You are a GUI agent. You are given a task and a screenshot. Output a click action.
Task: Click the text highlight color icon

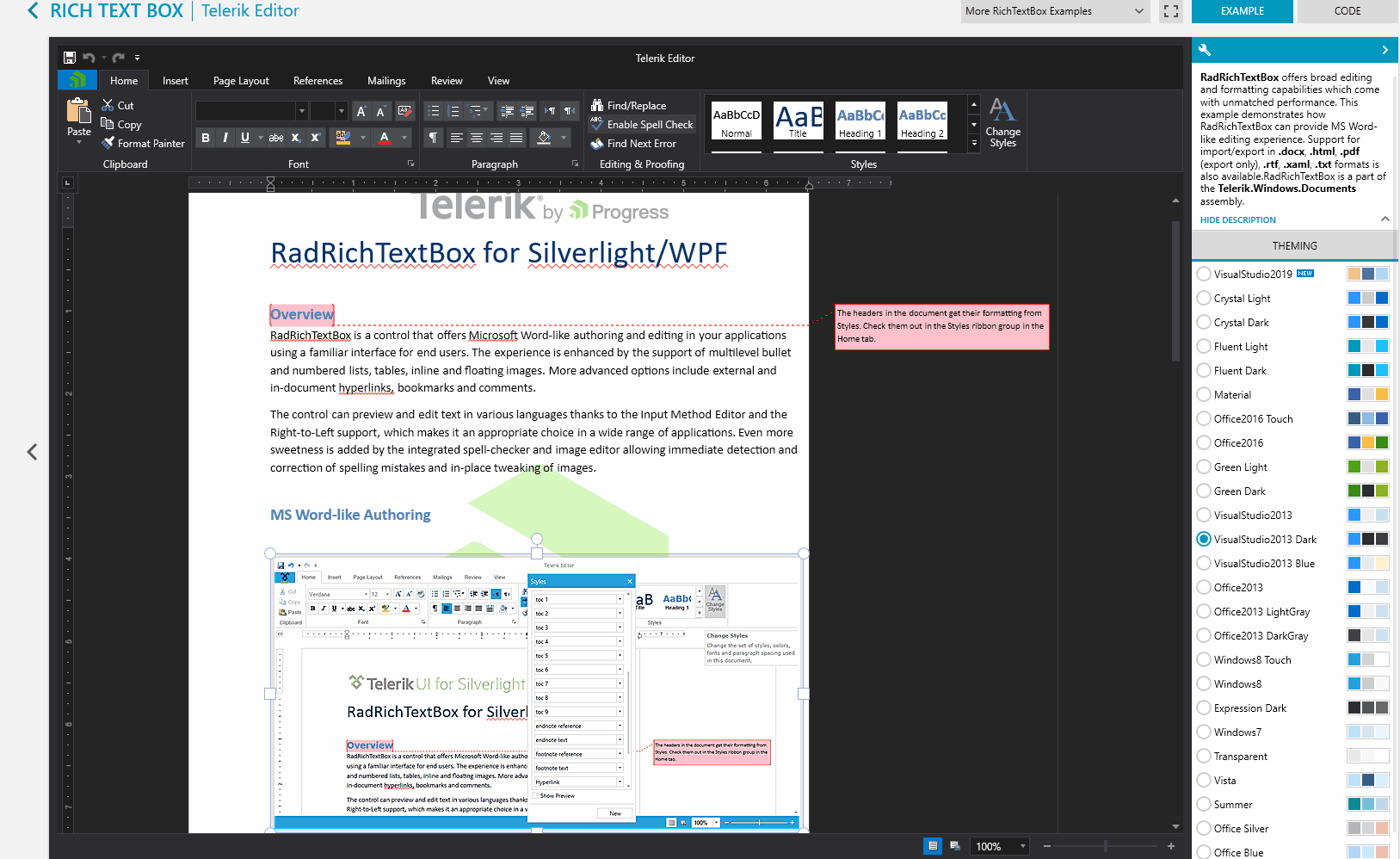[342, 138]
